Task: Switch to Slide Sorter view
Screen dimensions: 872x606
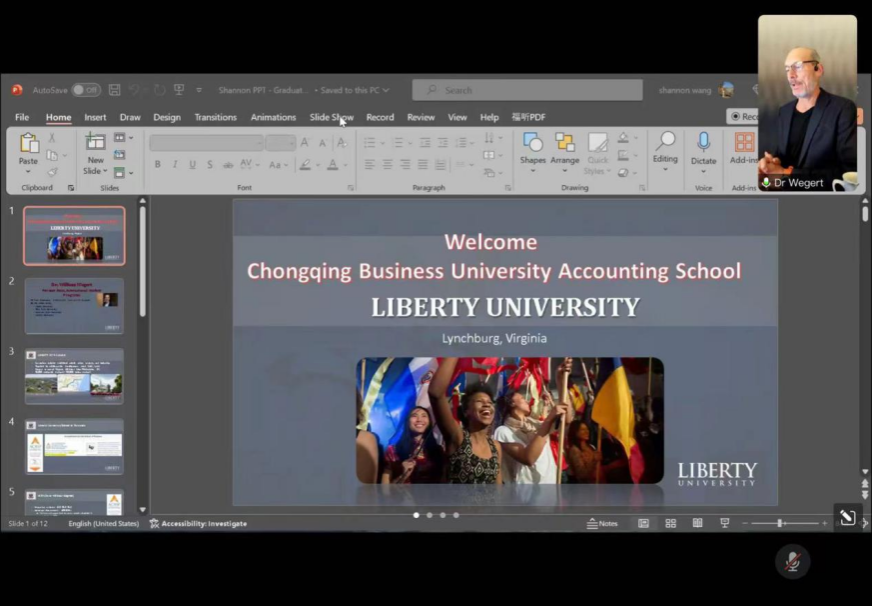Action: [x=671, y=523]
